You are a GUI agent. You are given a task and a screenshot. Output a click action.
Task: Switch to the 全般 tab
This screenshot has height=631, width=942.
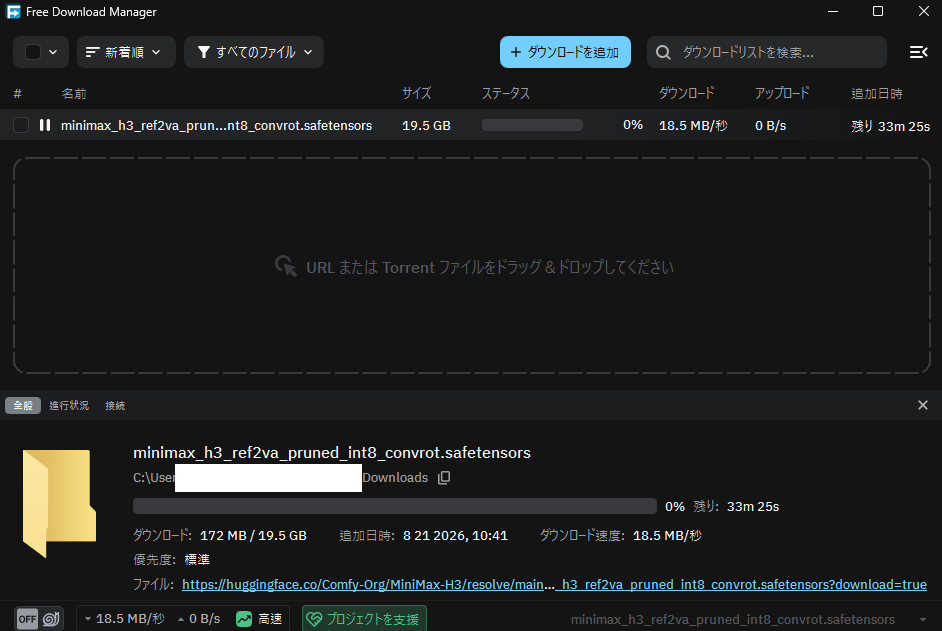click(23, 406)
